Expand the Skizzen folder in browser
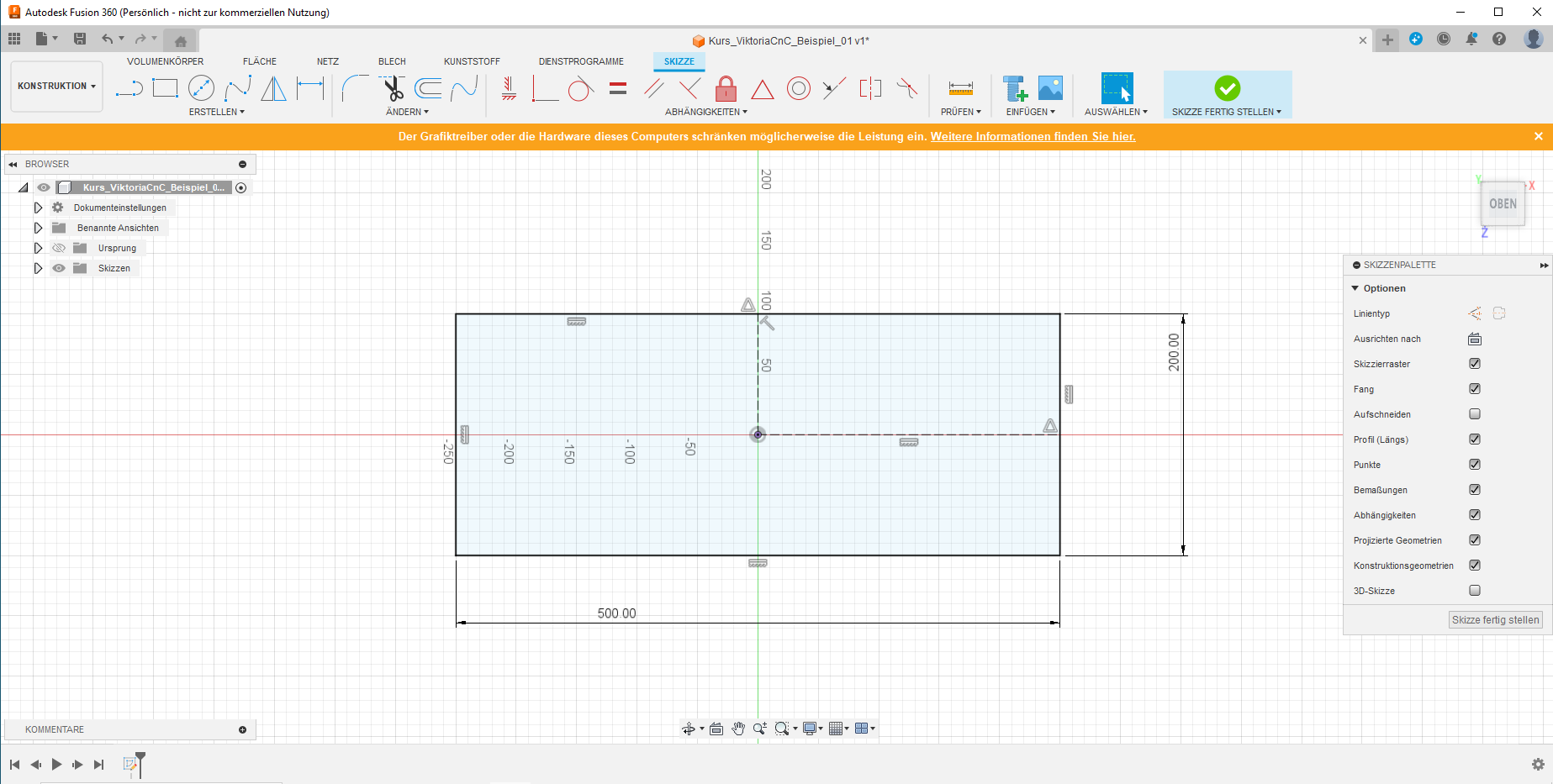The image size is (1553, 784). tap(38, 268)
